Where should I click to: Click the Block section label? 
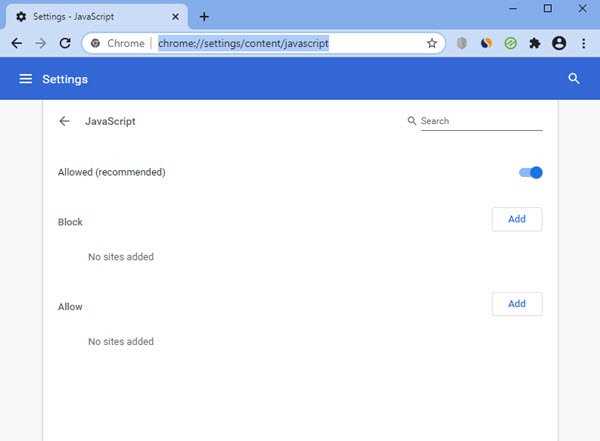(x=70, y=222)
